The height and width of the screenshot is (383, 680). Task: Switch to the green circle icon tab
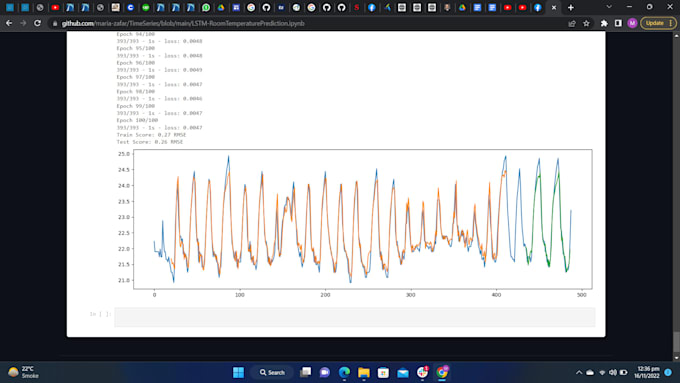(x=145, y=7)
